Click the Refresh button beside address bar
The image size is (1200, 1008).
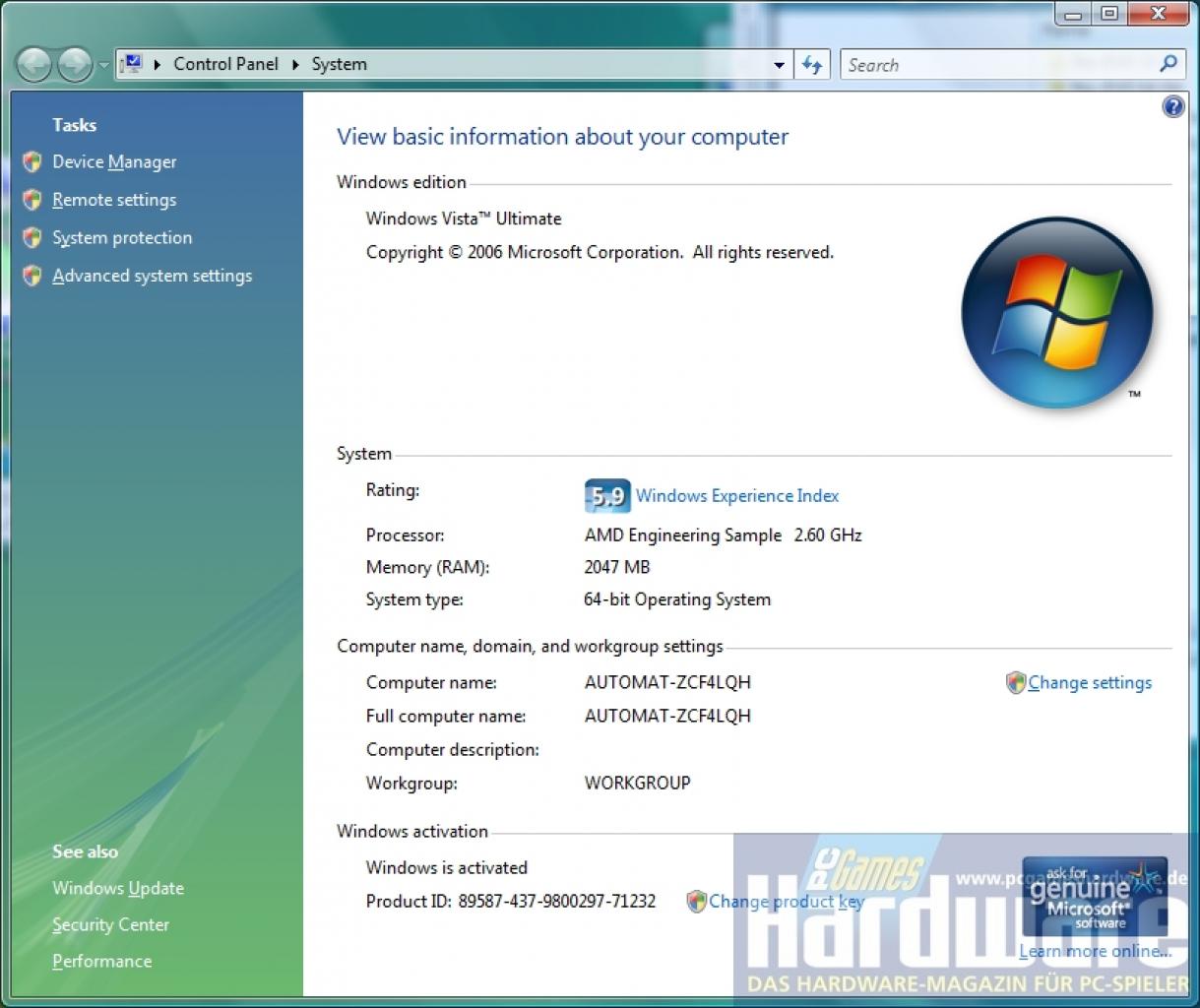(x=812, y=65)
